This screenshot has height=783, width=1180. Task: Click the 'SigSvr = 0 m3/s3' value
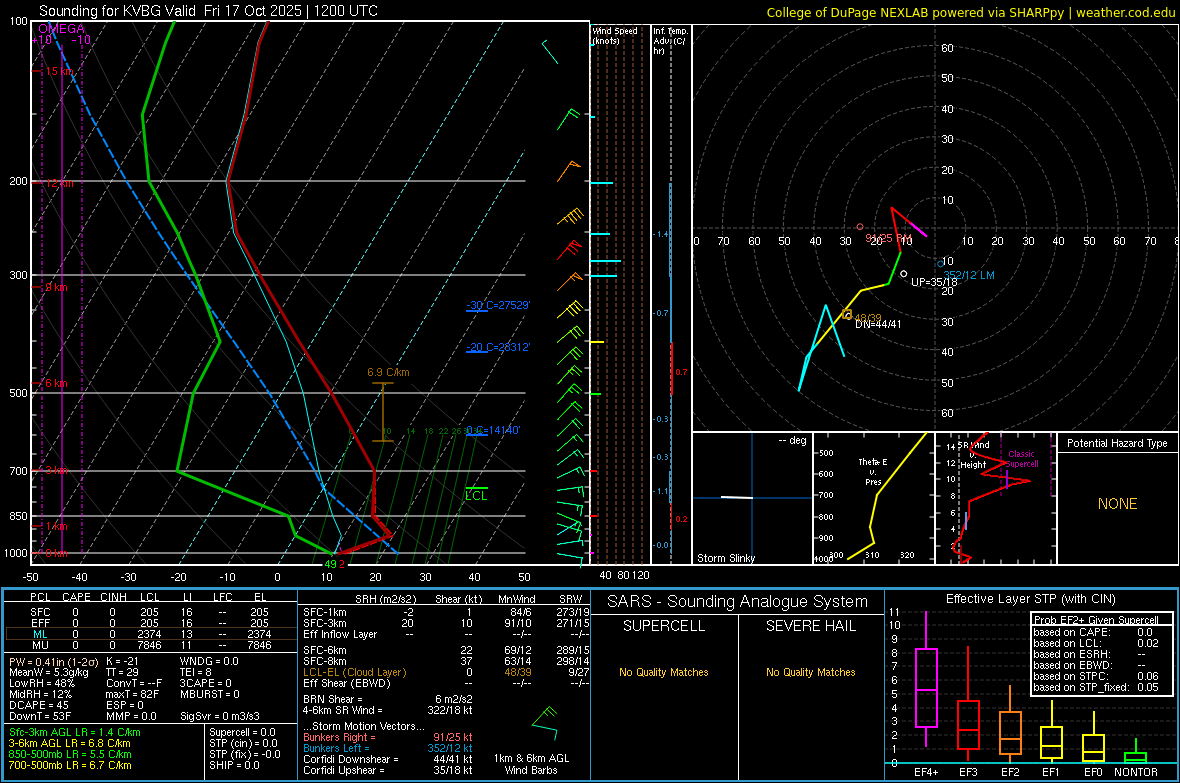click(x=220, y=716)
